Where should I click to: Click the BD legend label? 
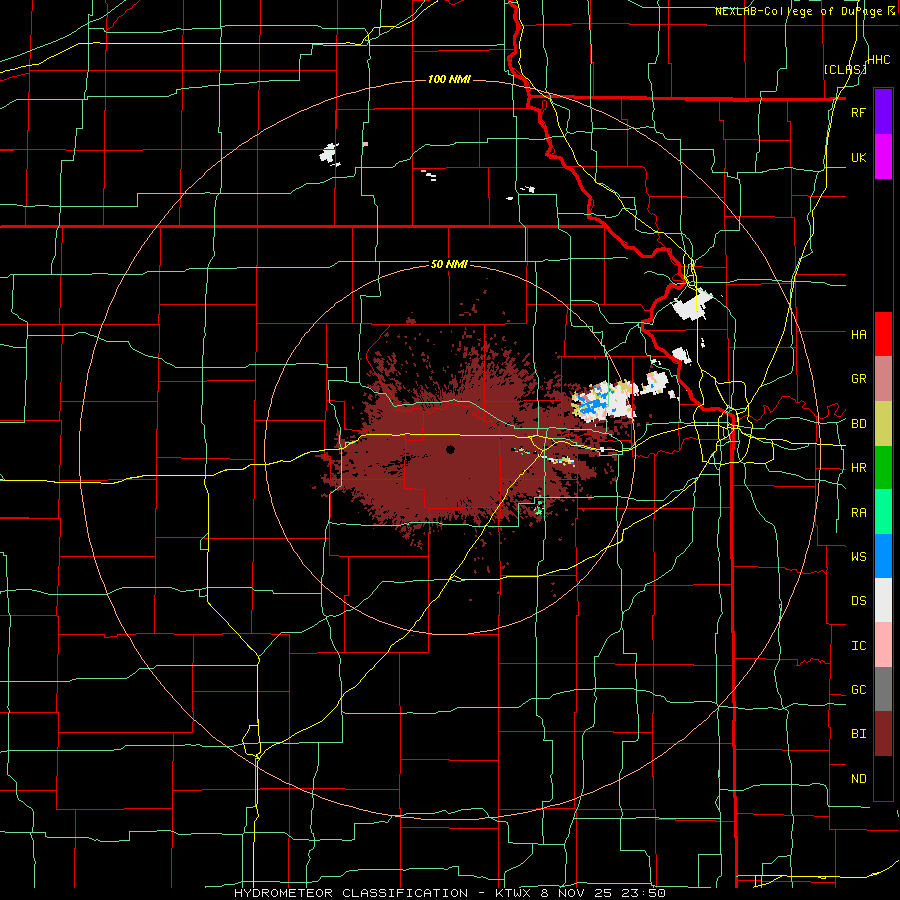858,424
